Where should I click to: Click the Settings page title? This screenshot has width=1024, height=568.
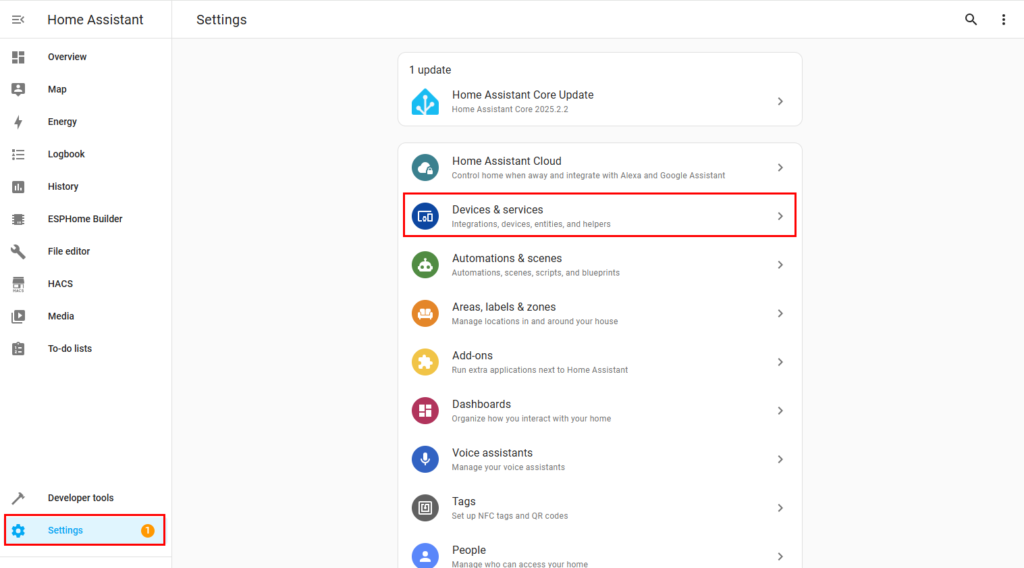pos(221,20)
